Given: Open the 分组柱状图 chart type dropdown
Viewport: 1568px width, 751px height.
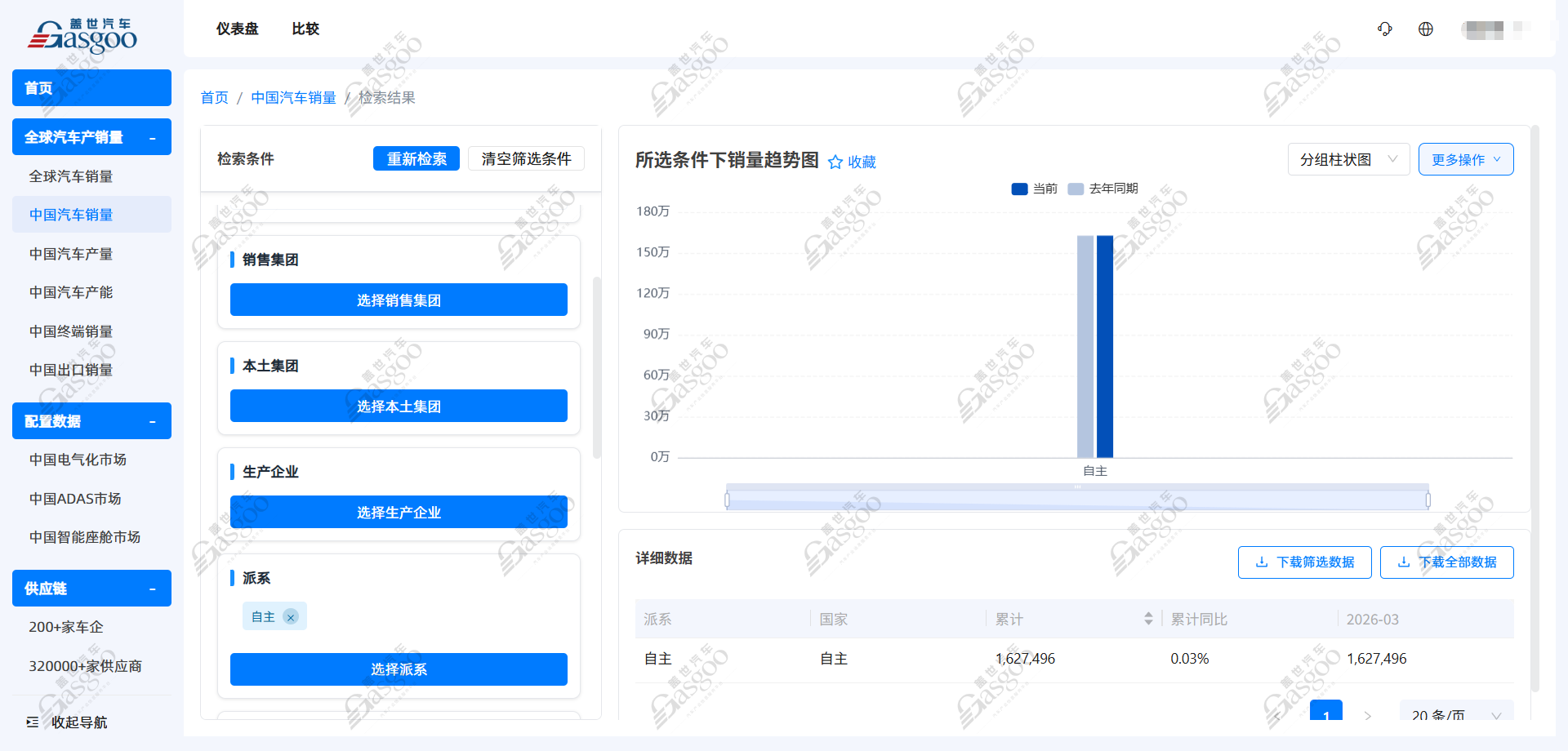Looking at the screenshot, I should click(1348, 159).
